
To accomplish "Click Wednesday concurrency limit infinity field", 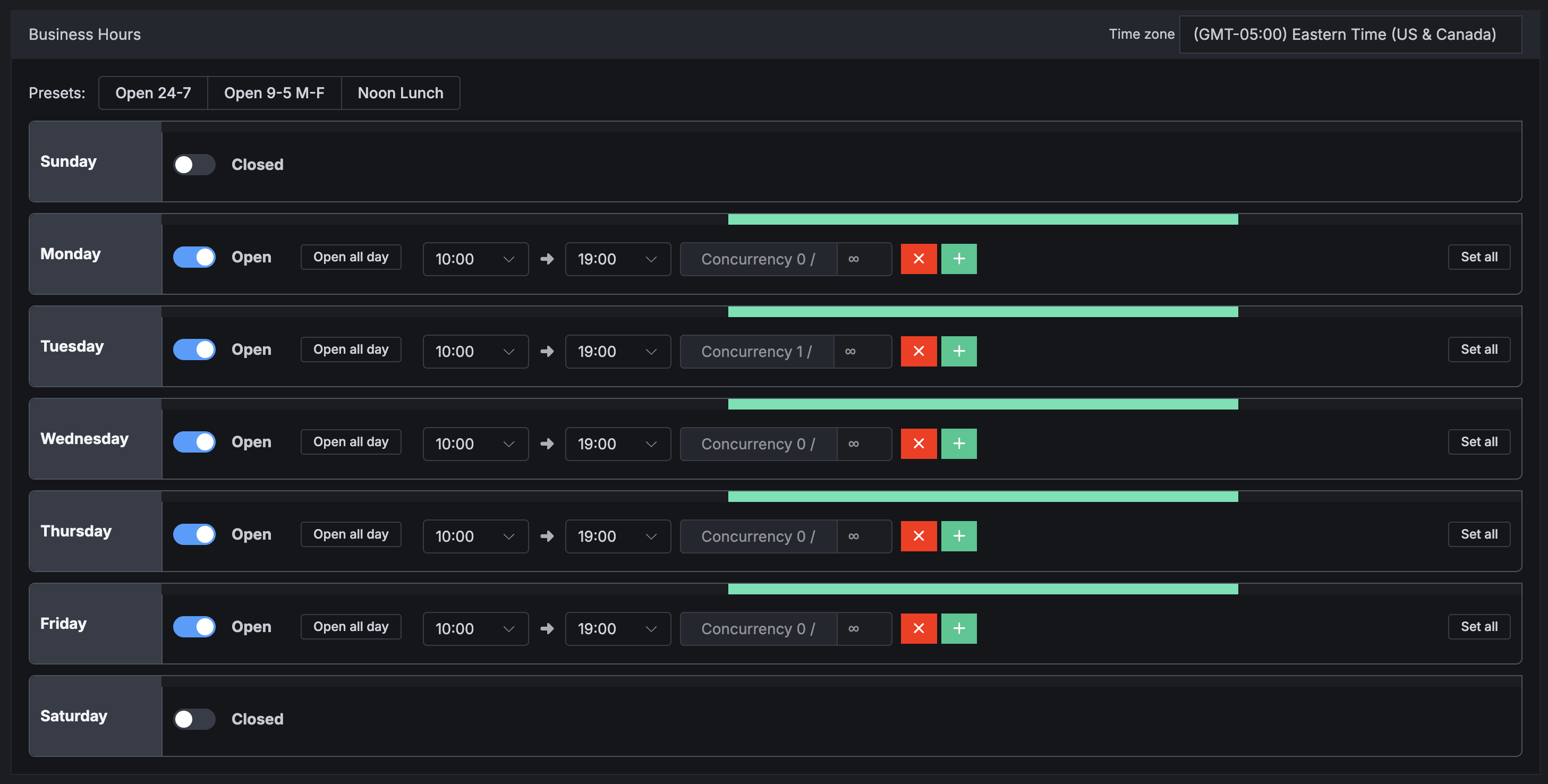I will (x=864, y=444).
